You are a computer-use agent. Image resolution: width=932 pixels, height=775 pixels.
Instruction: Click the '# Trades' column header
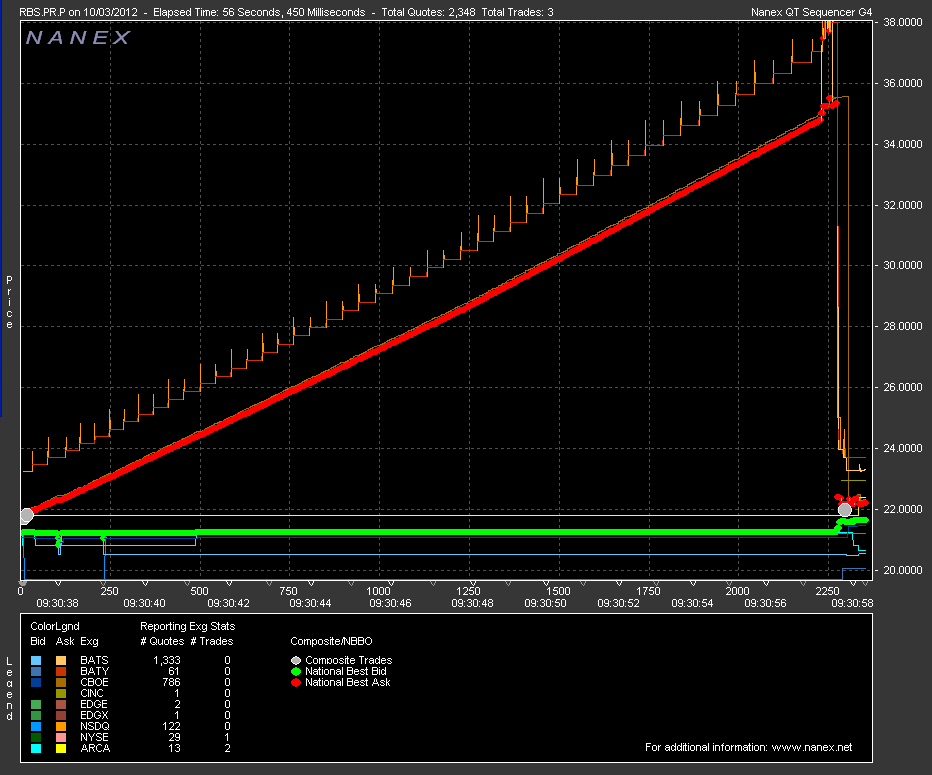212,641
